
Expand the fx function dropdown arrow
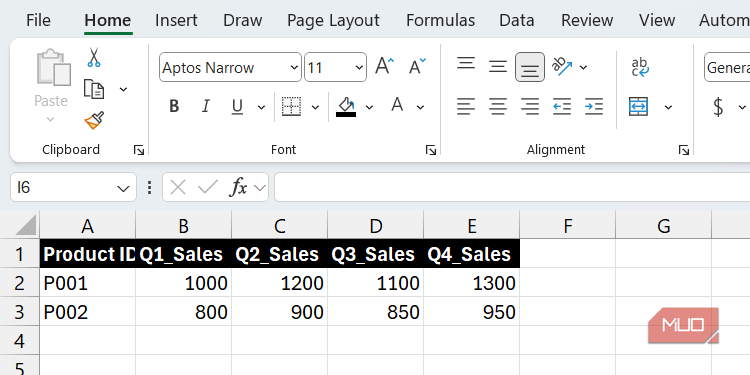click(260, 188)
